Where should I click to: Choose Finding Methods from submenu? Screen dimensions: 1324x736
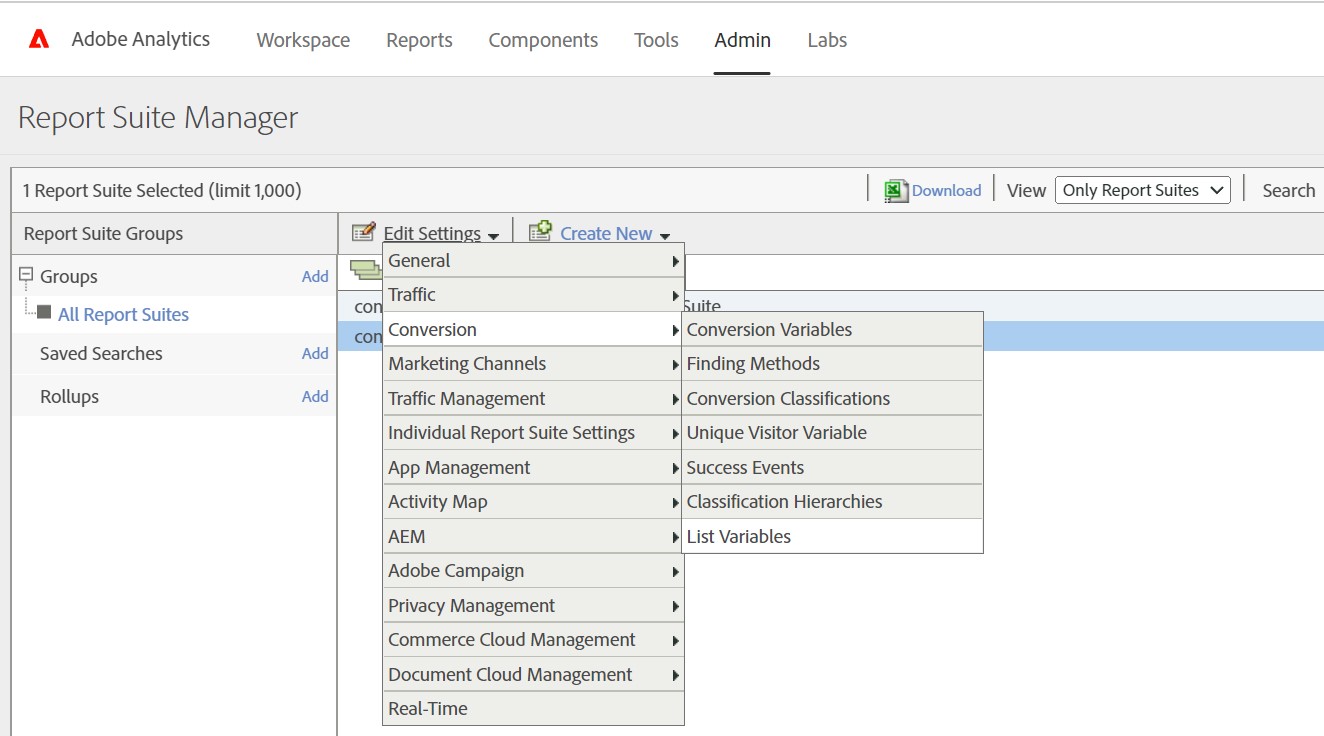pos(832,364)
